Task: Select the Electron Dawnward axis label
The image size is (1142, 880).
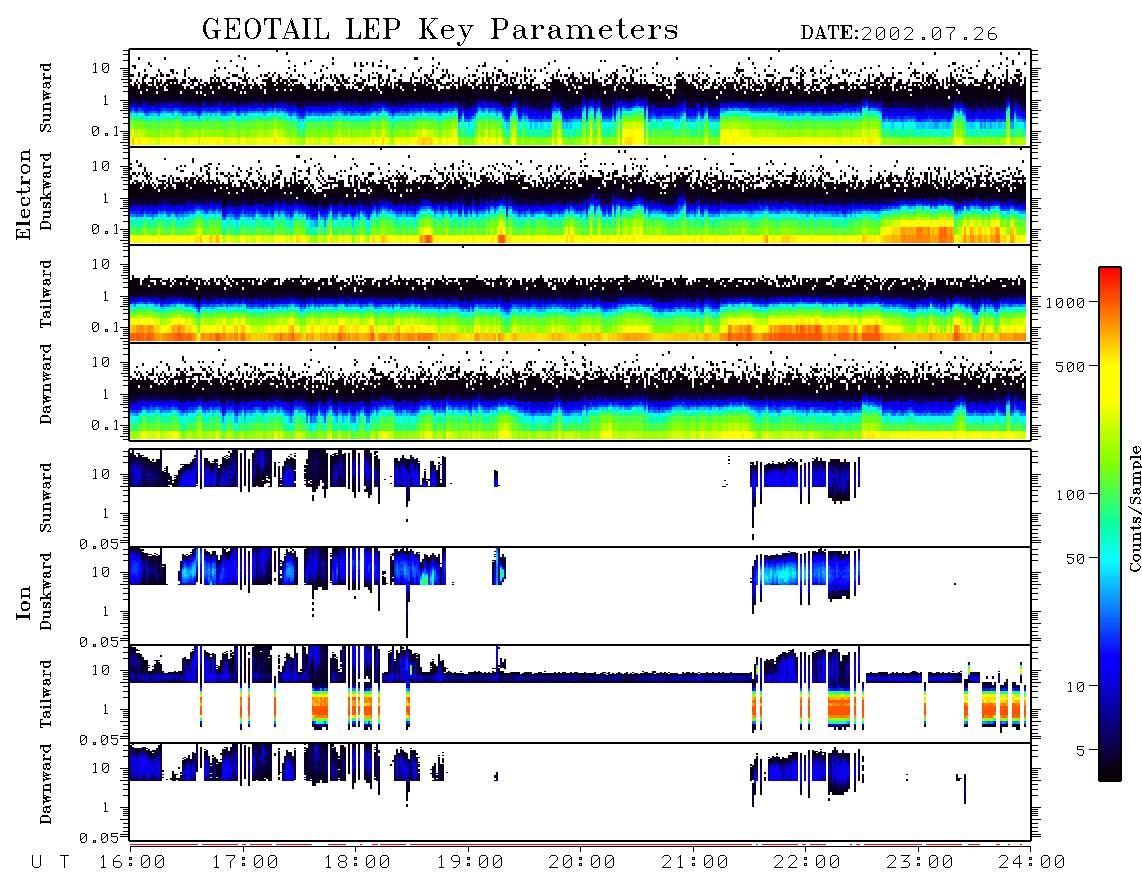Action: 46,385
